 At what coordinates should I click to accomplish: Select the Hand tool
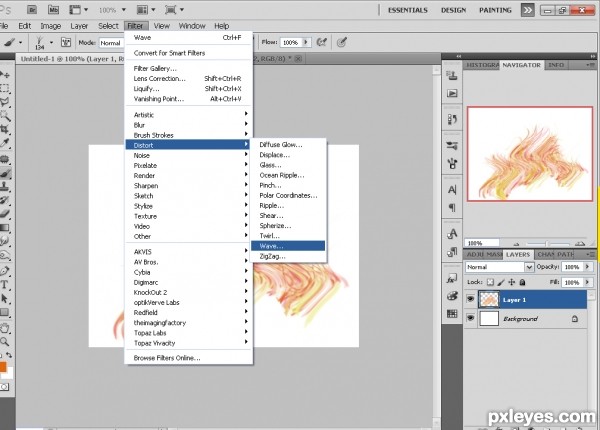tap(5, 328)
